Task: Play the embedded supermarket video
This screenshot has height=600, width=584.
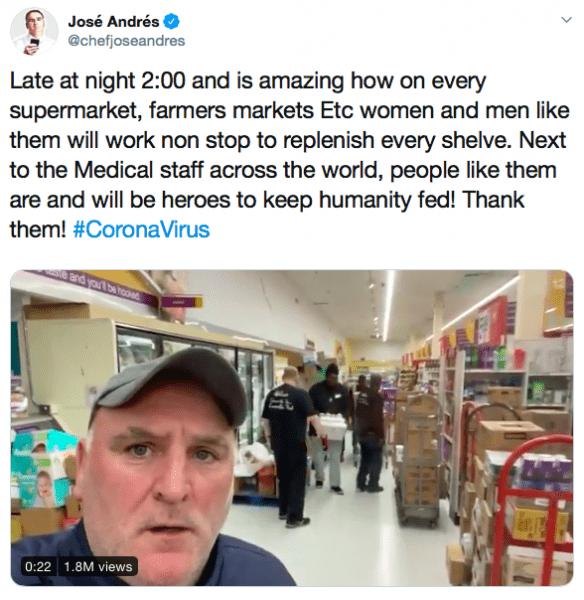Action: pos(292,428)
